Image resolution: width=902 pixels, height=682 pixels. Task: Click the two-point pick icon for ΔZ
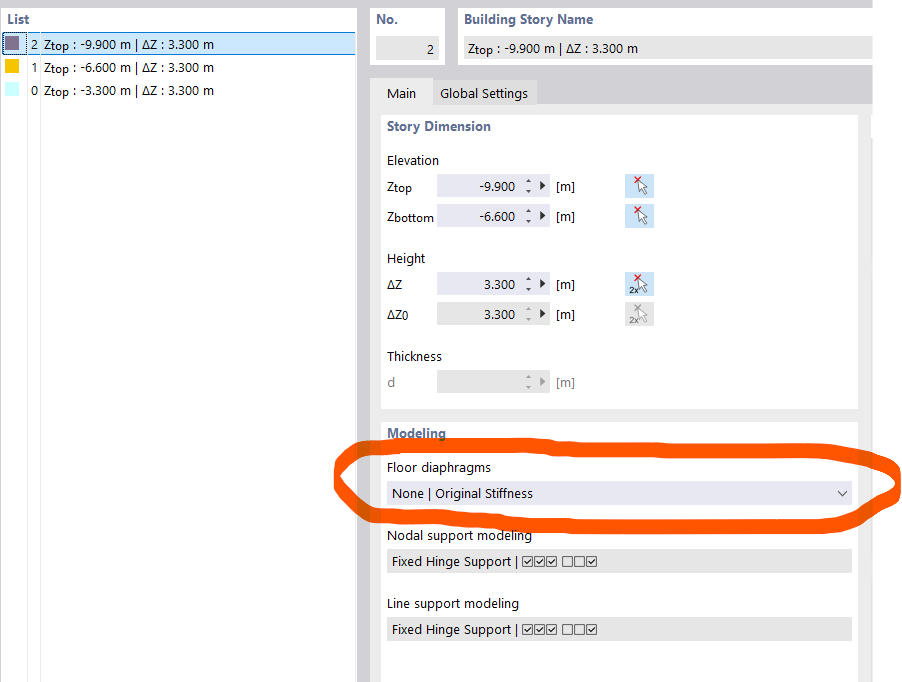pos(639,284)
